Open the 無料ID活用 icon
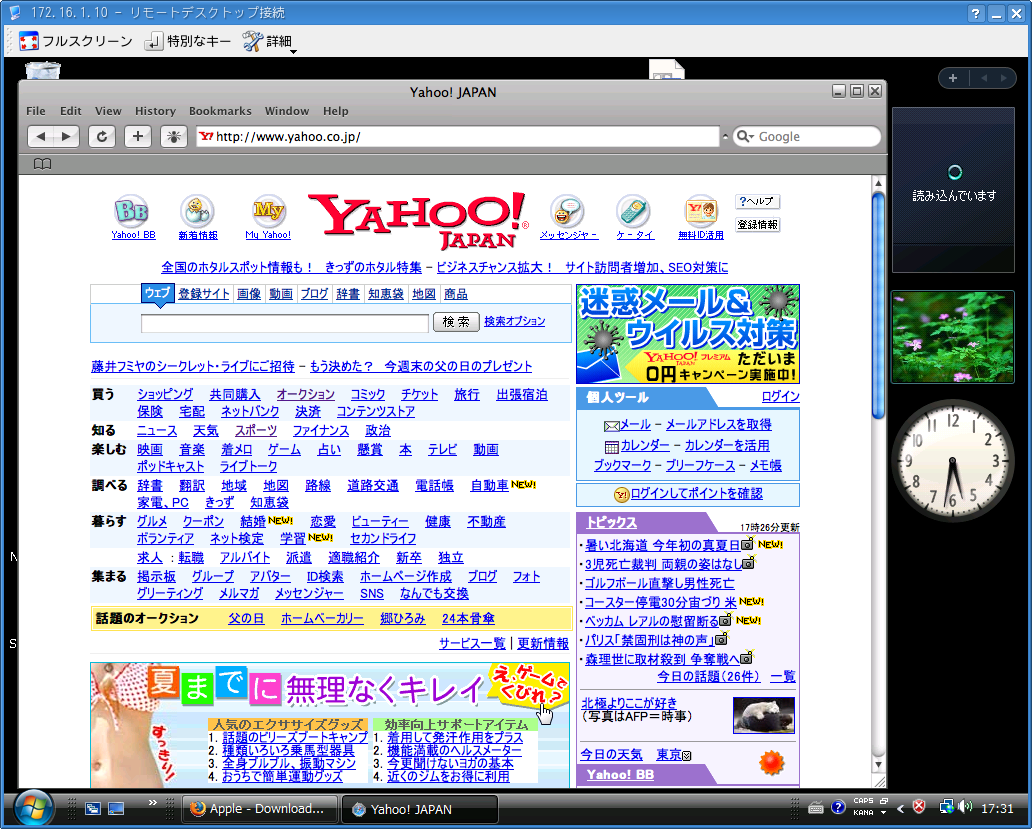The width and height of the screenshot is (1032, 829). 701,211
